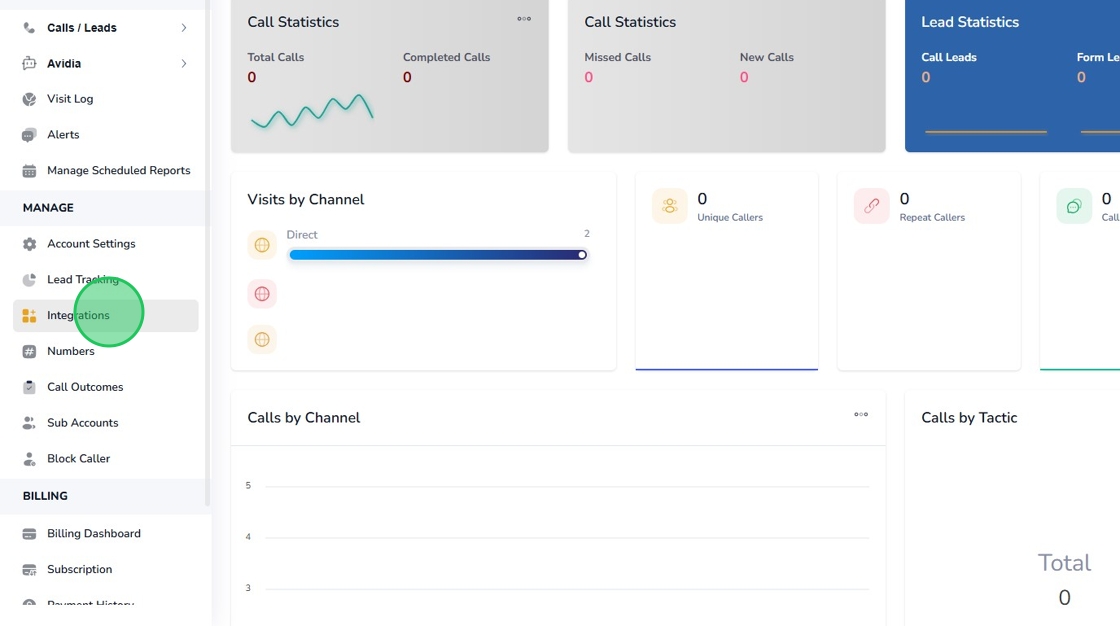Open the Billing Dashboard link
The image size is (1120, 626).
point(93,534)
